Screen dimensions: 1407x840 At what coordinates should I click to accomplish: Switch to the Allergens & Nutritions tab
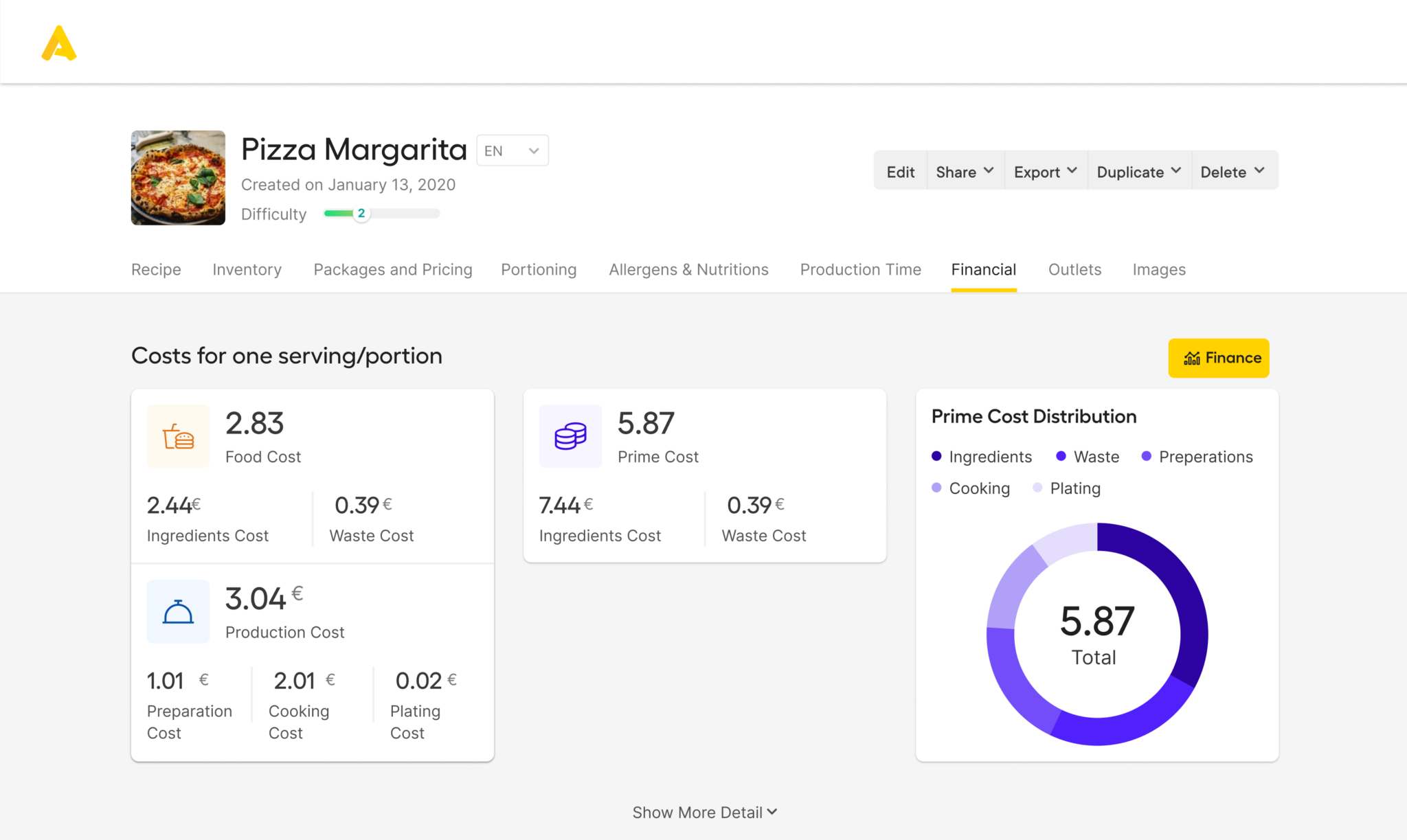pos(688,269)
